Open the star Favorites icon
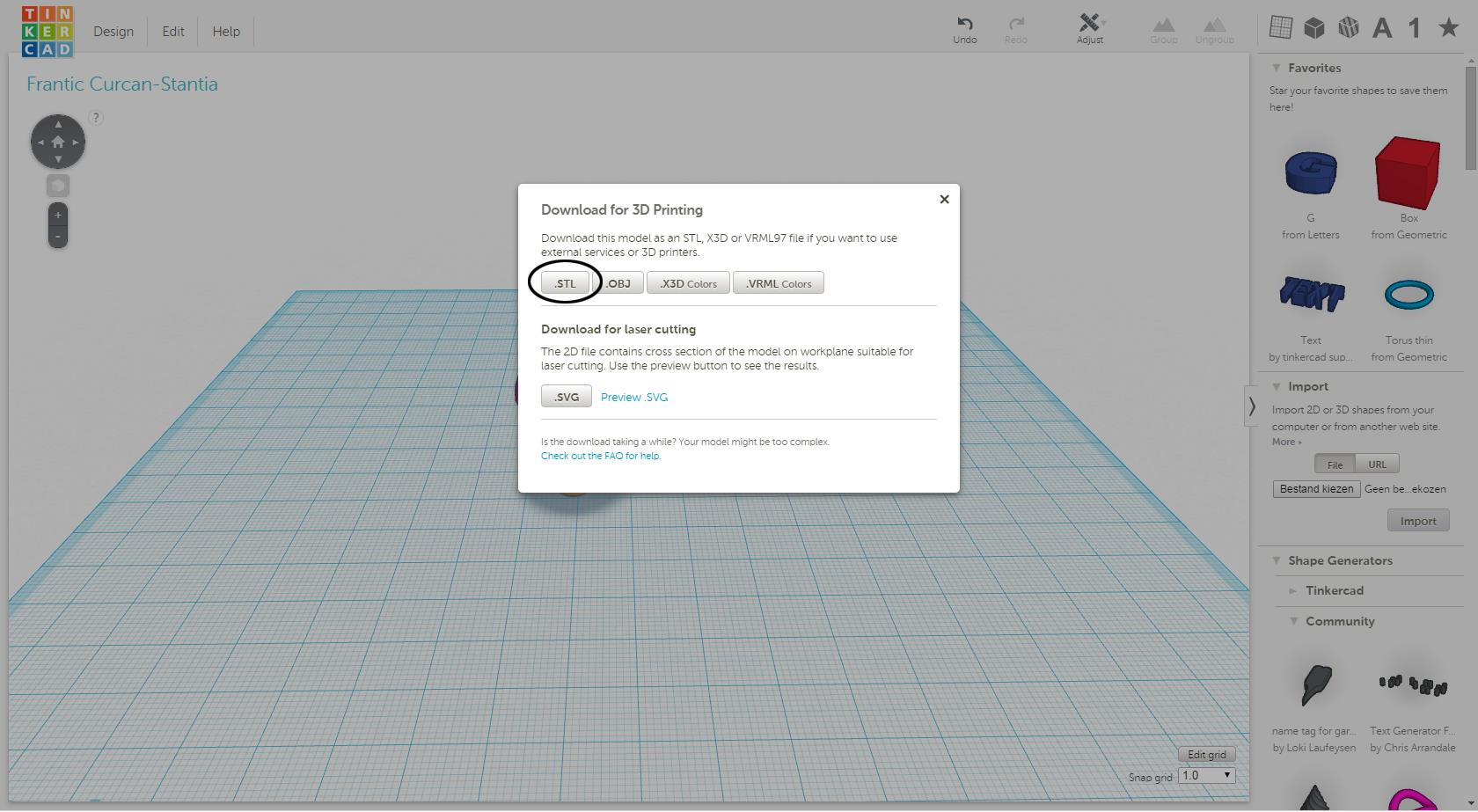 (1448, 28)
